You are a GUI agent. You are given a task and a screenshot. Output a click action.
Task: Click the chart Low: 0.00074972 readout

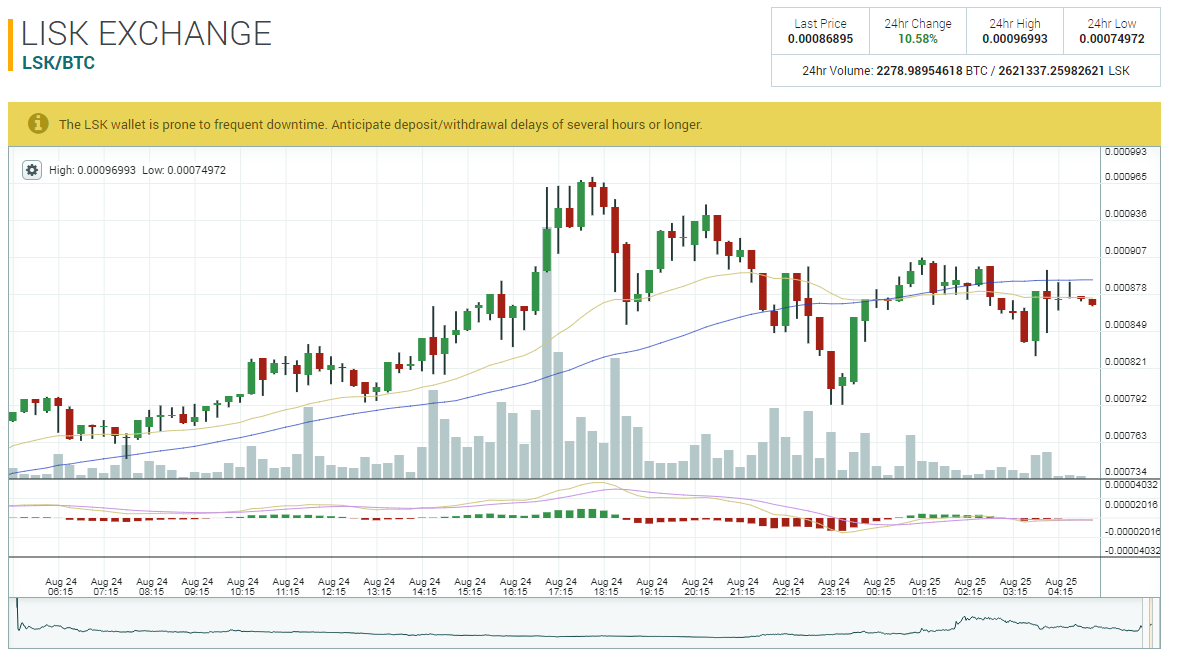click(x=184, y=171)
